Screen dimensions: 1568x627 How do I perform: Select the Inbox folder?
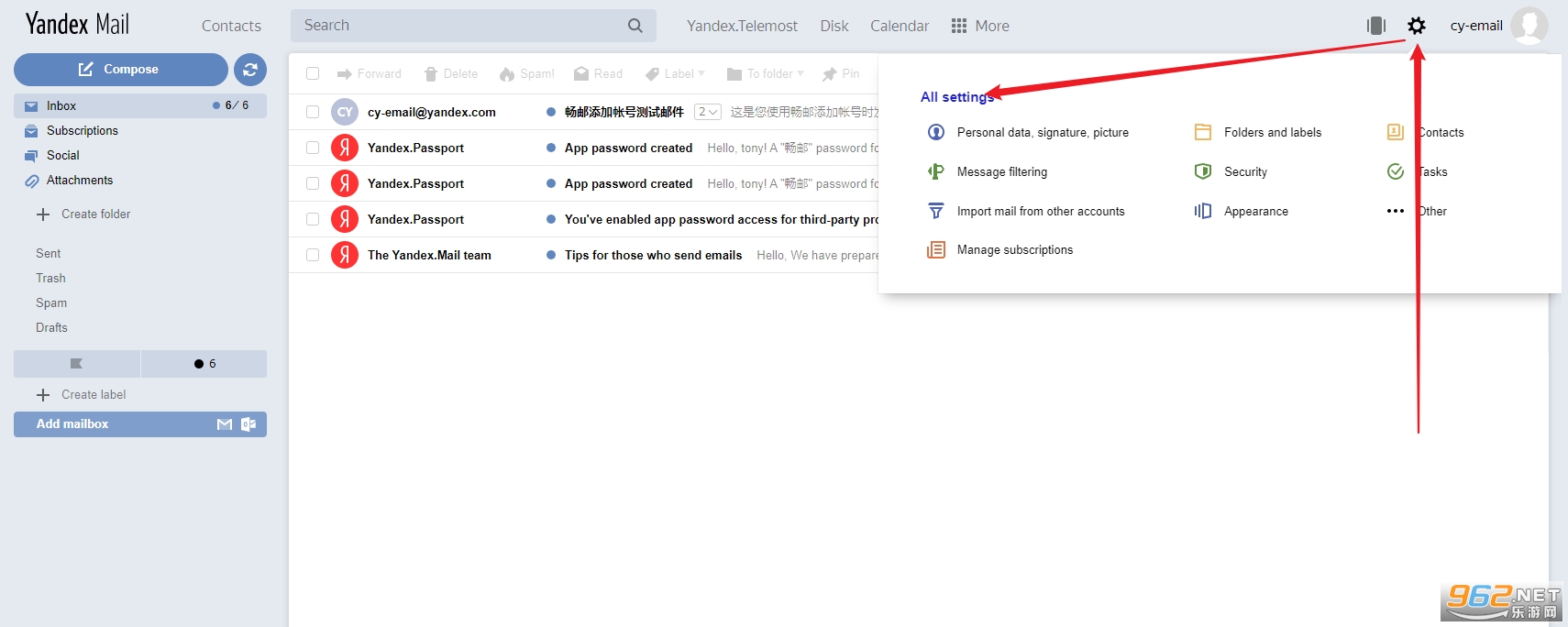click(x=140, y=105)
